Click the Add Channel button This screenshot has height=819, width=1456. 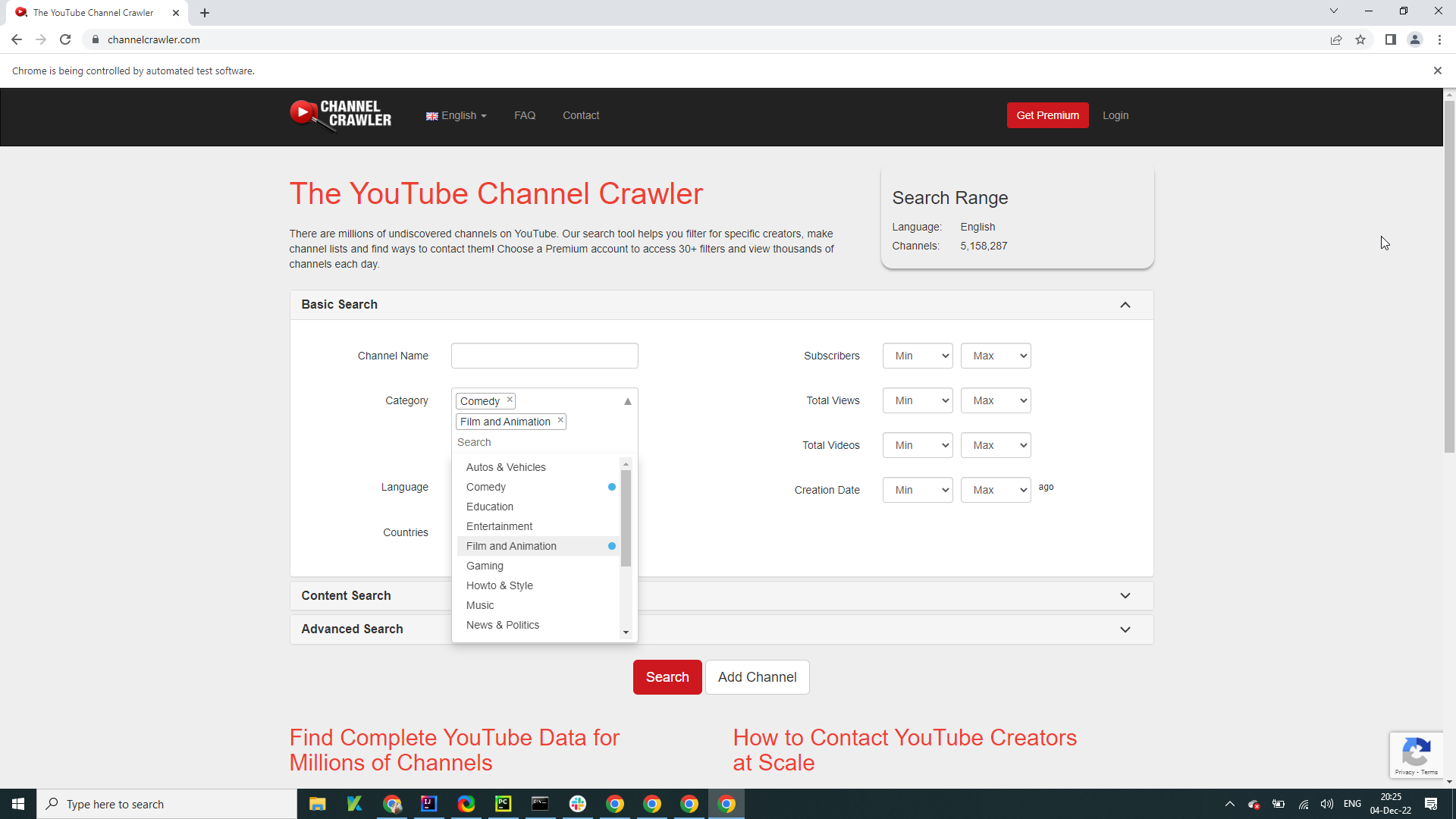758,677
